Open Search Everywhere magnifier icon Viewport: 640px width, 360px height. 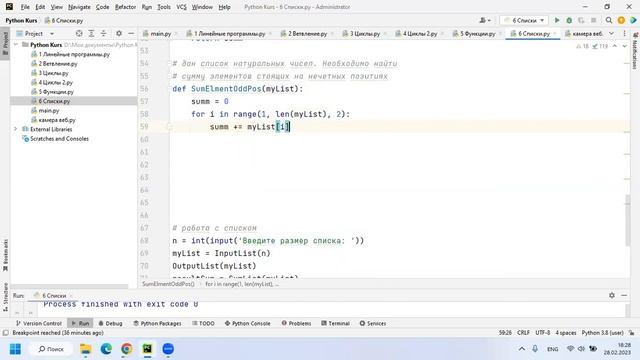[x=609, y=20]
